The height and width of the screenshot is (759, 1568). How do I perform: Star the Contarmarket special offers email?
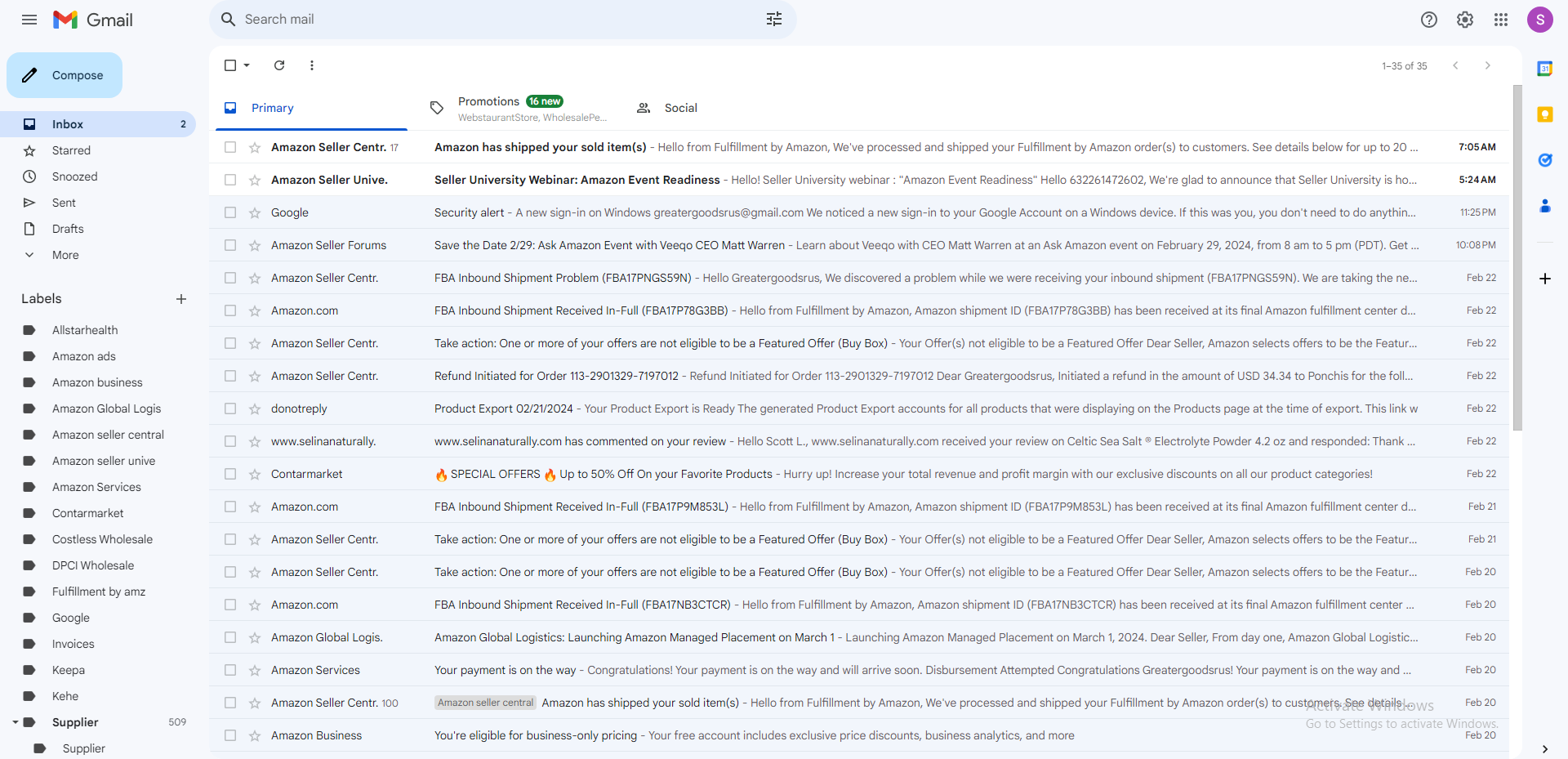[x=255, y=474]
